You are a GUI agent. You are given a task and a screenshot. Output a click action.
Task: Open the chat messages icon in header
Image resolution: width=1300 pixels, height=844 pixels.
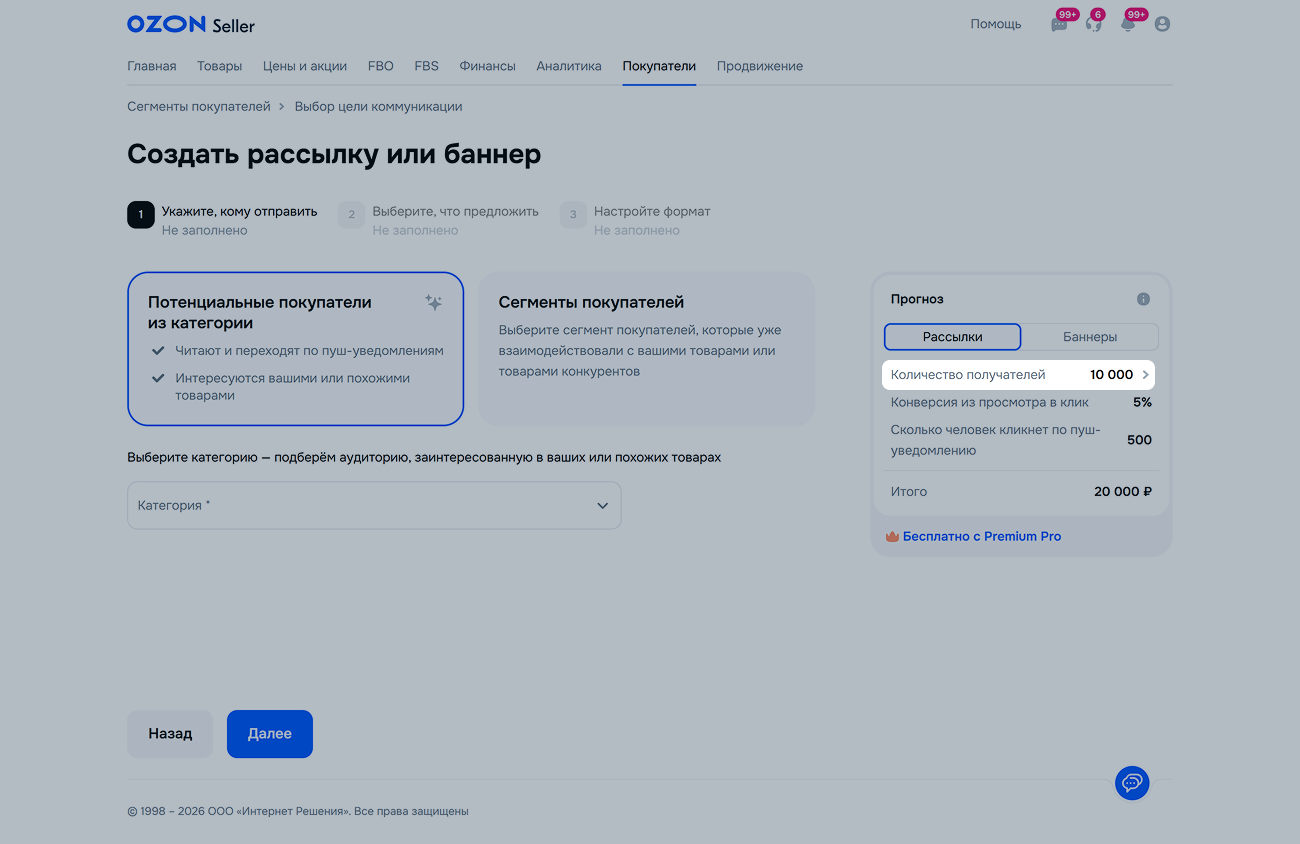1059,24
